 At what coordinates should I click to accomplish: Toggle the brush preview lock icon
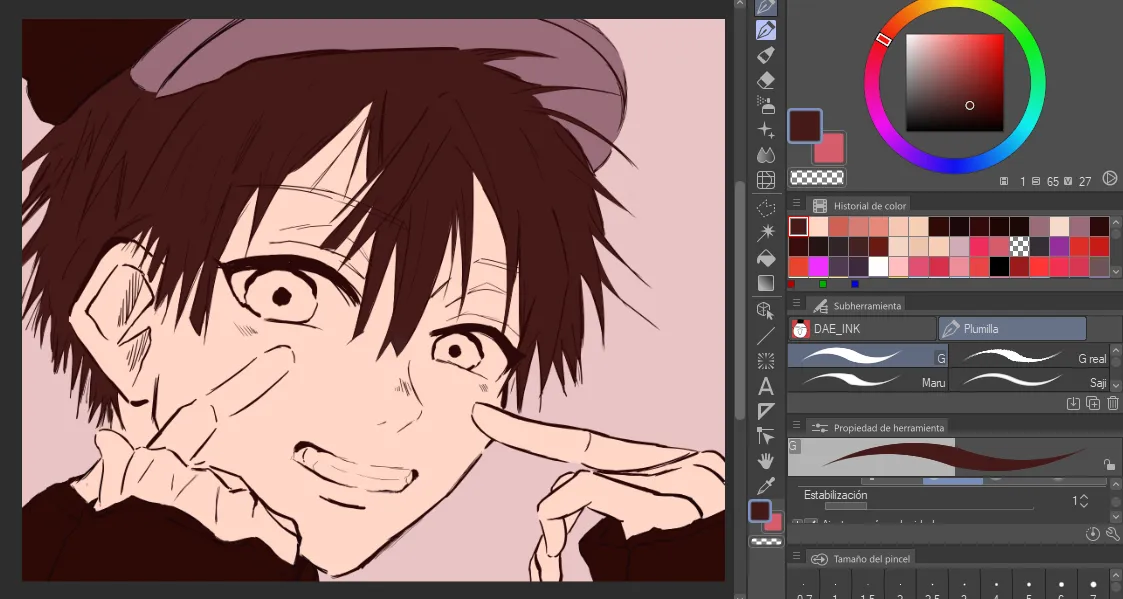pyautogui.click(x=1109, y=464)
